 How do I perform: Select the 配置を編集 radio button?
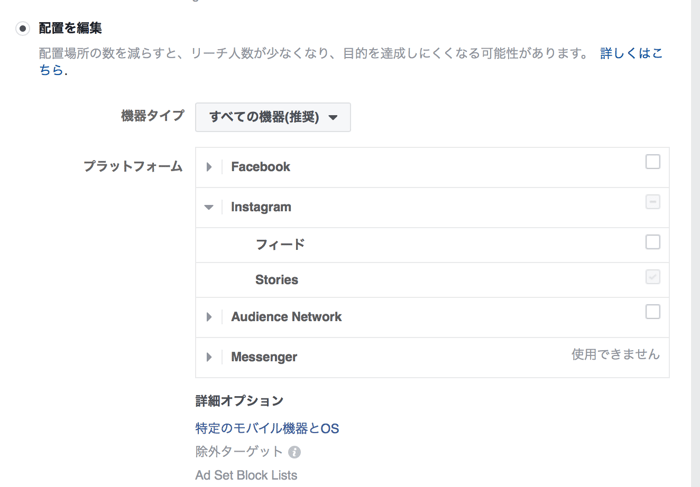(x=22, y=29)
